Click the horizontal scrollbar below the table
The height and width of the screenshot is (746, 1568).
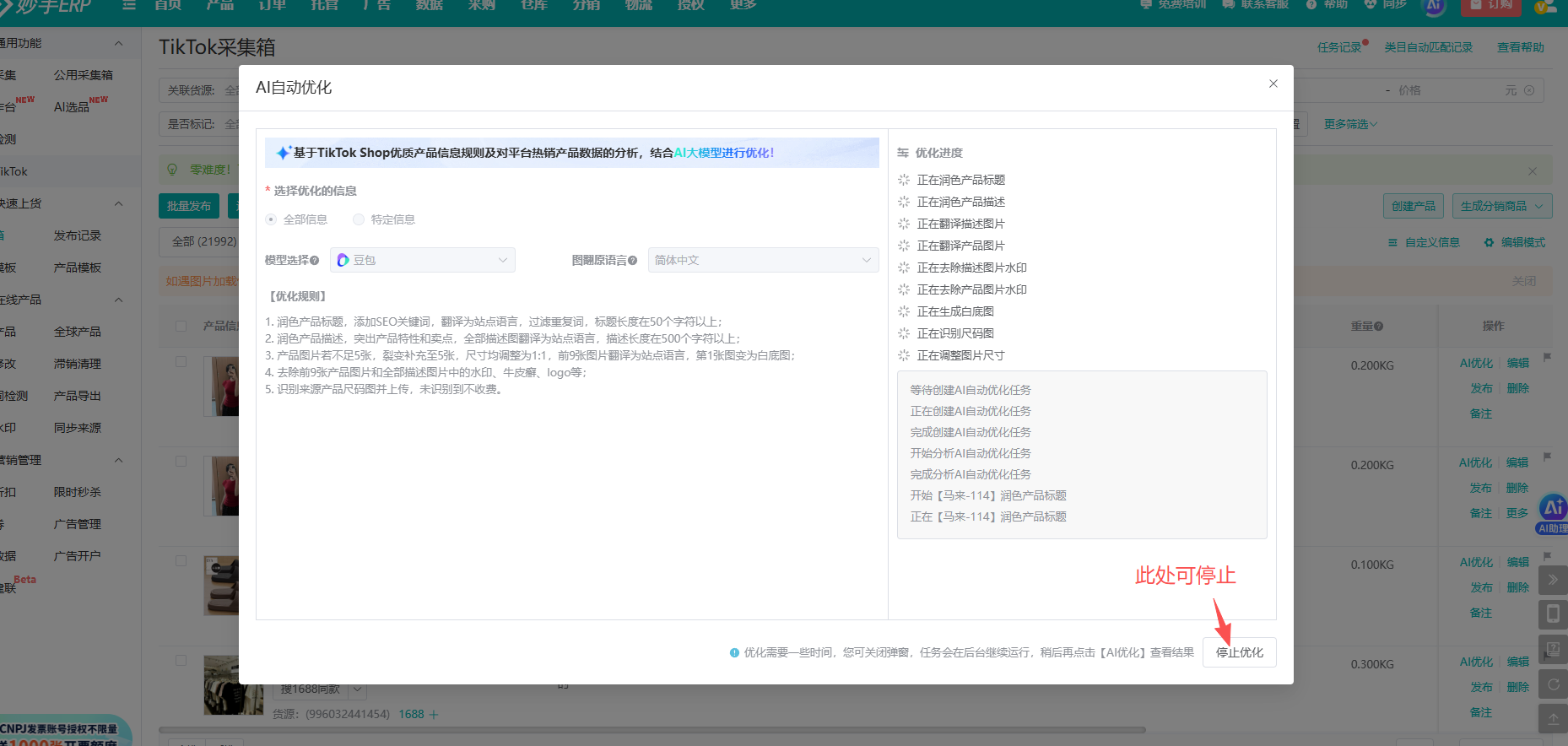click(x=652, y=730)
